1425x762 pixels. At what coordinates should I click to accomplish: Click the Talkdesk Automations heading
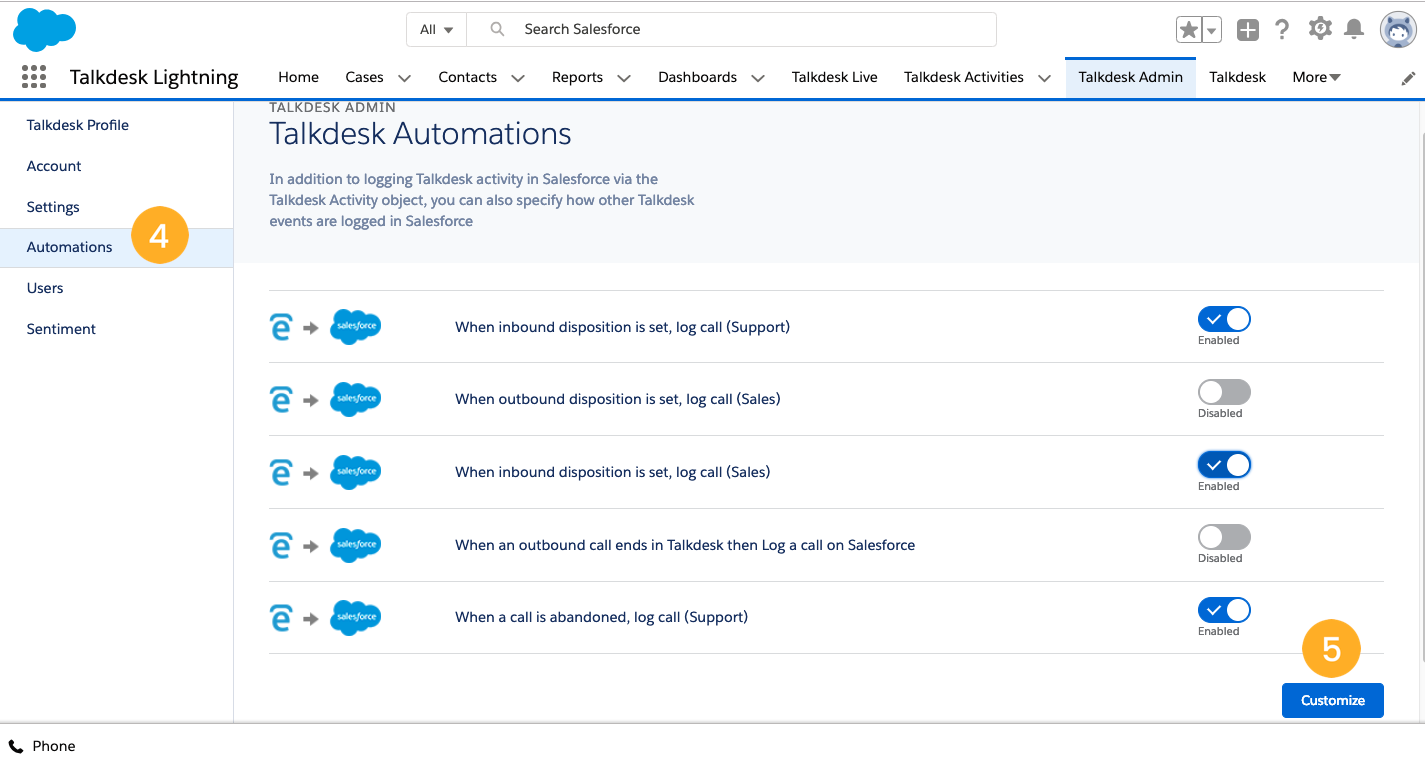pos(420,133)
